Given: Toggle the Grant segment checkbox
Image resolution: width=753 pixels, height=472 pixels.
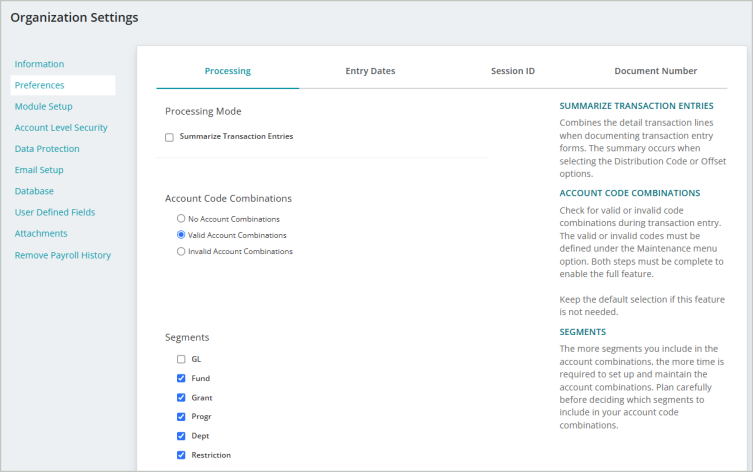Looking at the screenshot, I should [181, 398].
